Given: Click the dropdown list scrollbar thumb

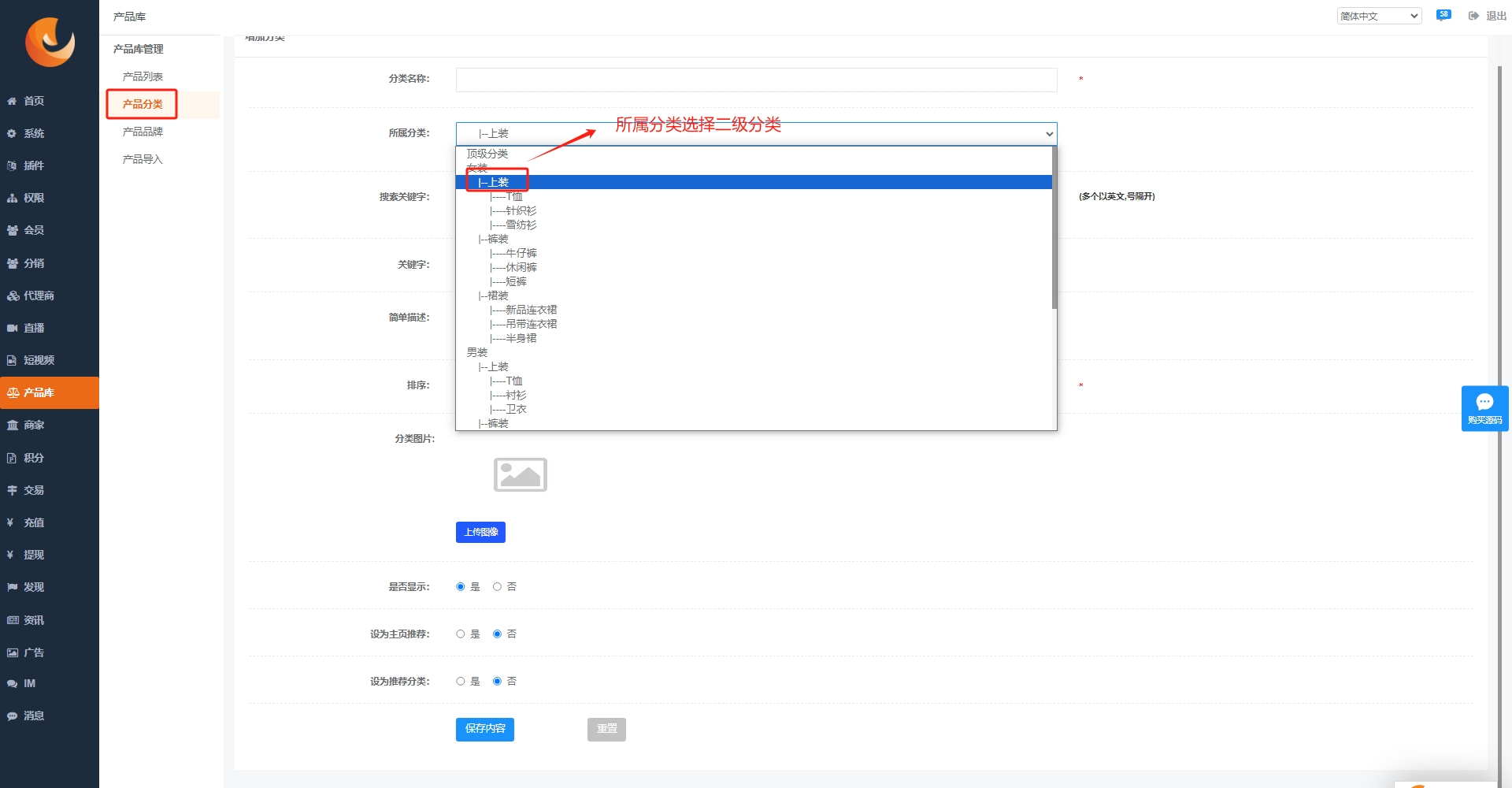Looking at the screenshot, I should pyautogui.click(x=1054, y=228).
